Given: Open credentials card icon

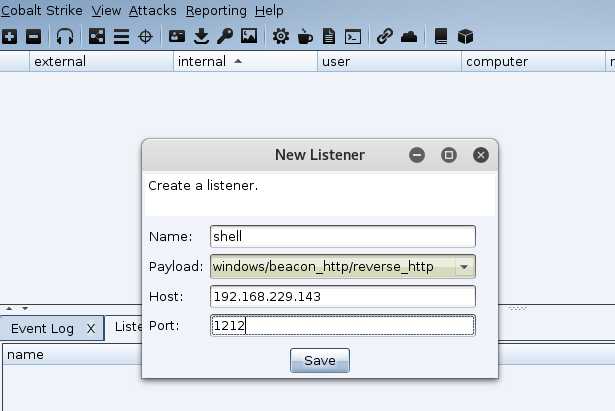Looking at the screenshot, I should point(177,36).
